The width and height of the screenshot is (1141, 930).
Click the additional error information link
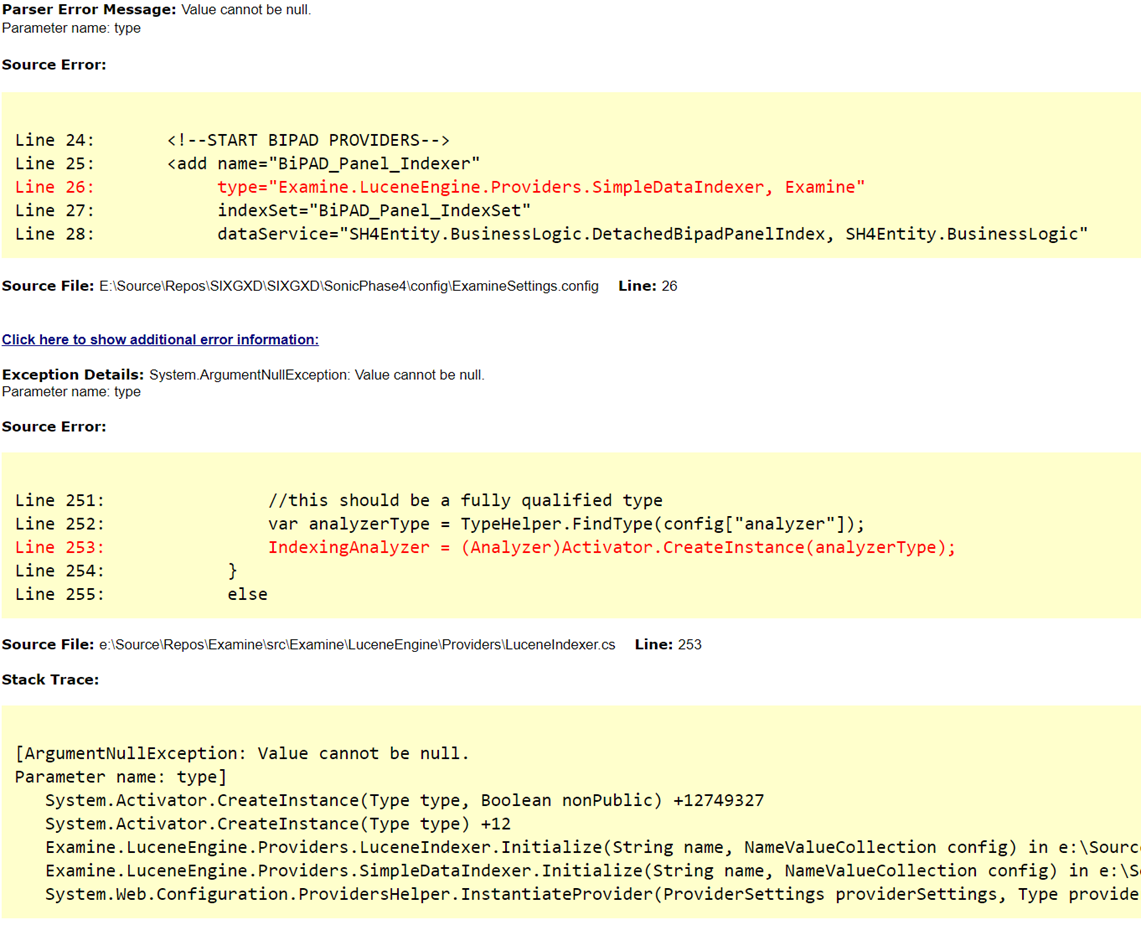[159, 339]
